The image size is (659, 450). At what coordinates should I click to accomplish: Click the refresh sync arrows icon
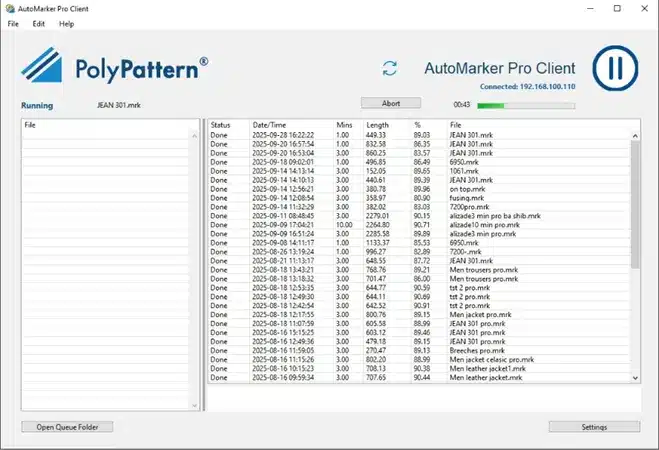pos(390,68)
